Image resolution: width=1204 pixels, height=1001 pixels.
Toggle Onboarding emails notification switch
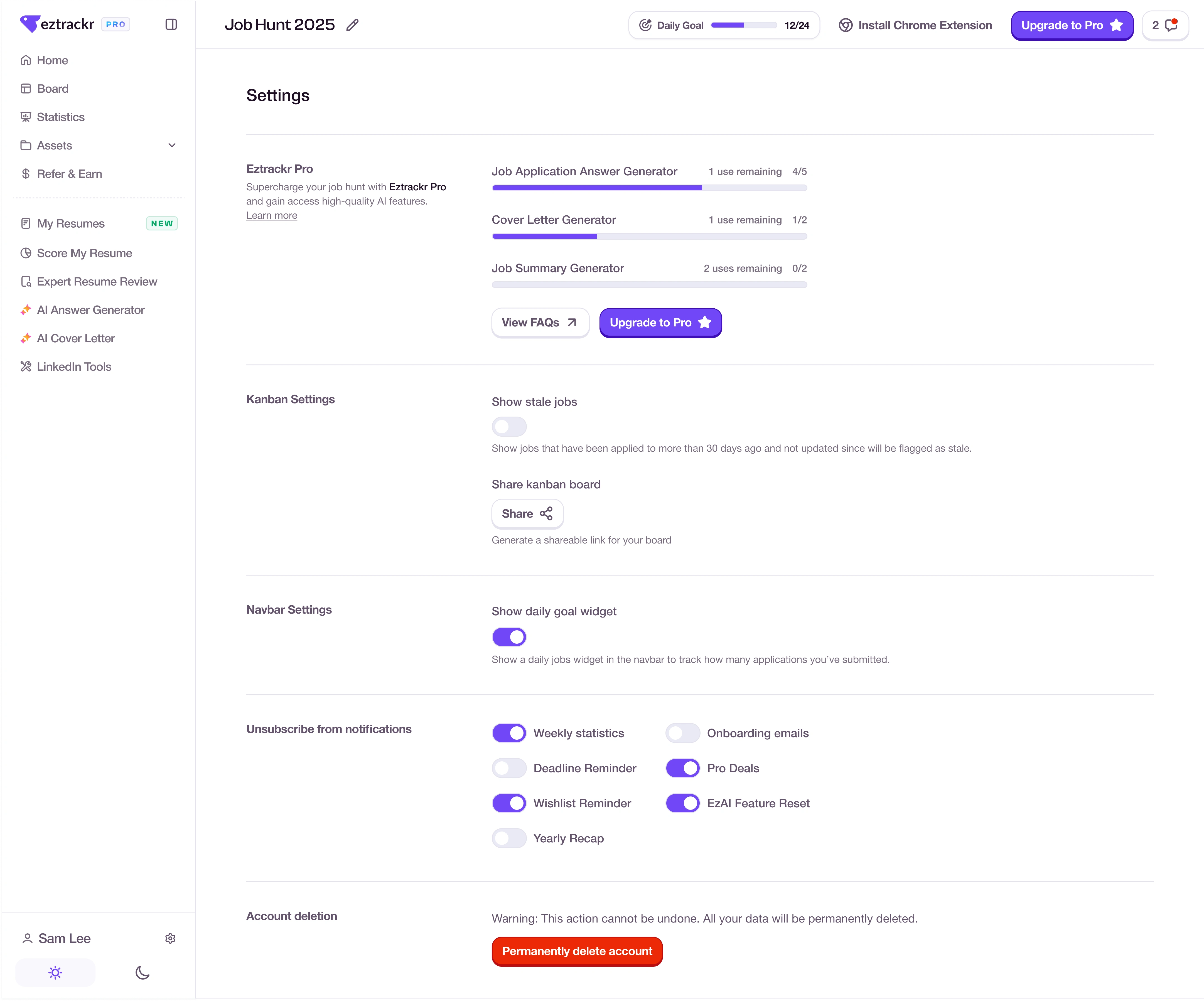pyautogui.click(x=682, y=733)
